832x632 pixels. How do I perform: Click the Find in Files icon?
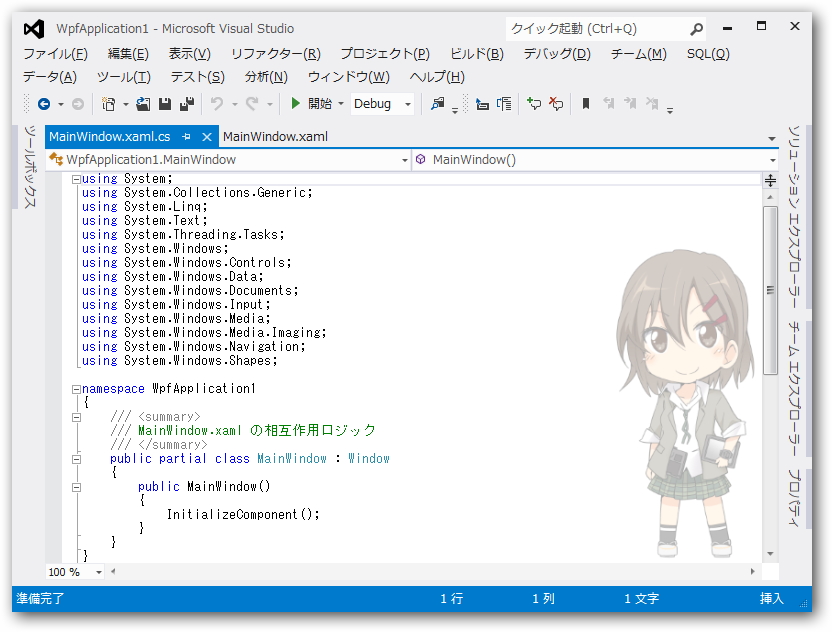[438, 103]
